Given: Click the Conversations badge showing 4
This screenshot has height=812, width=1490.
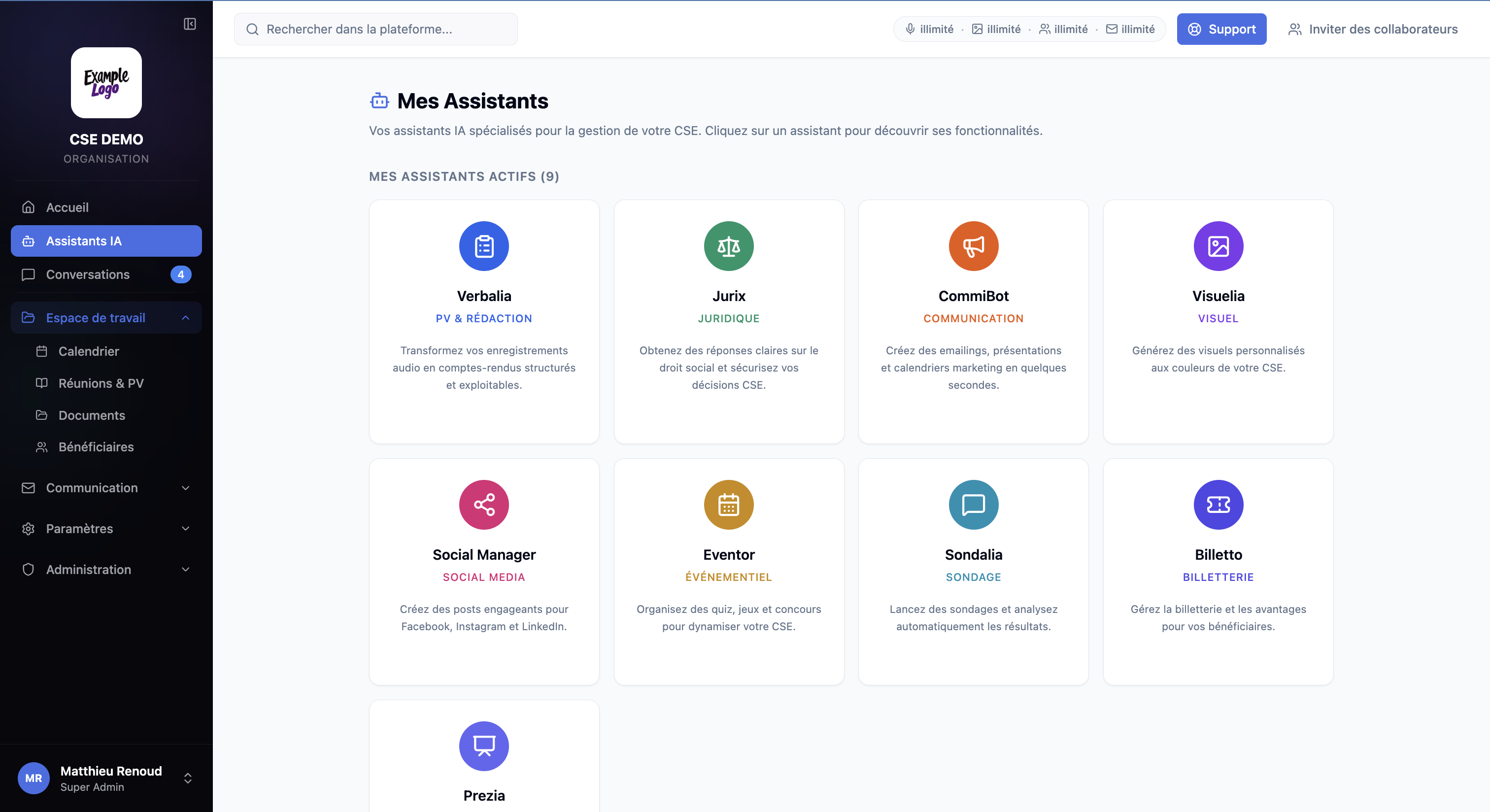Looking at the screenshot, I should point(180,275).
